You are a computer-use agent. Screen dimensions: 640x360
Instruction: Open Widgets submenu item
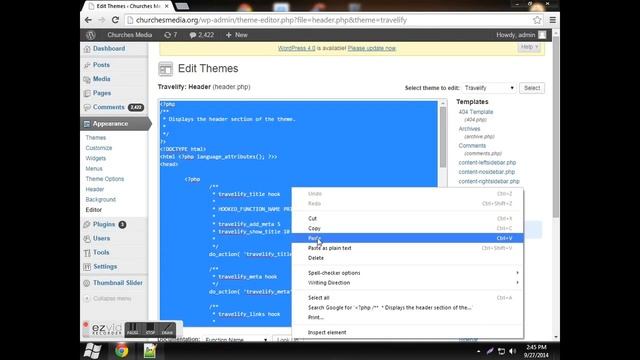96,158
